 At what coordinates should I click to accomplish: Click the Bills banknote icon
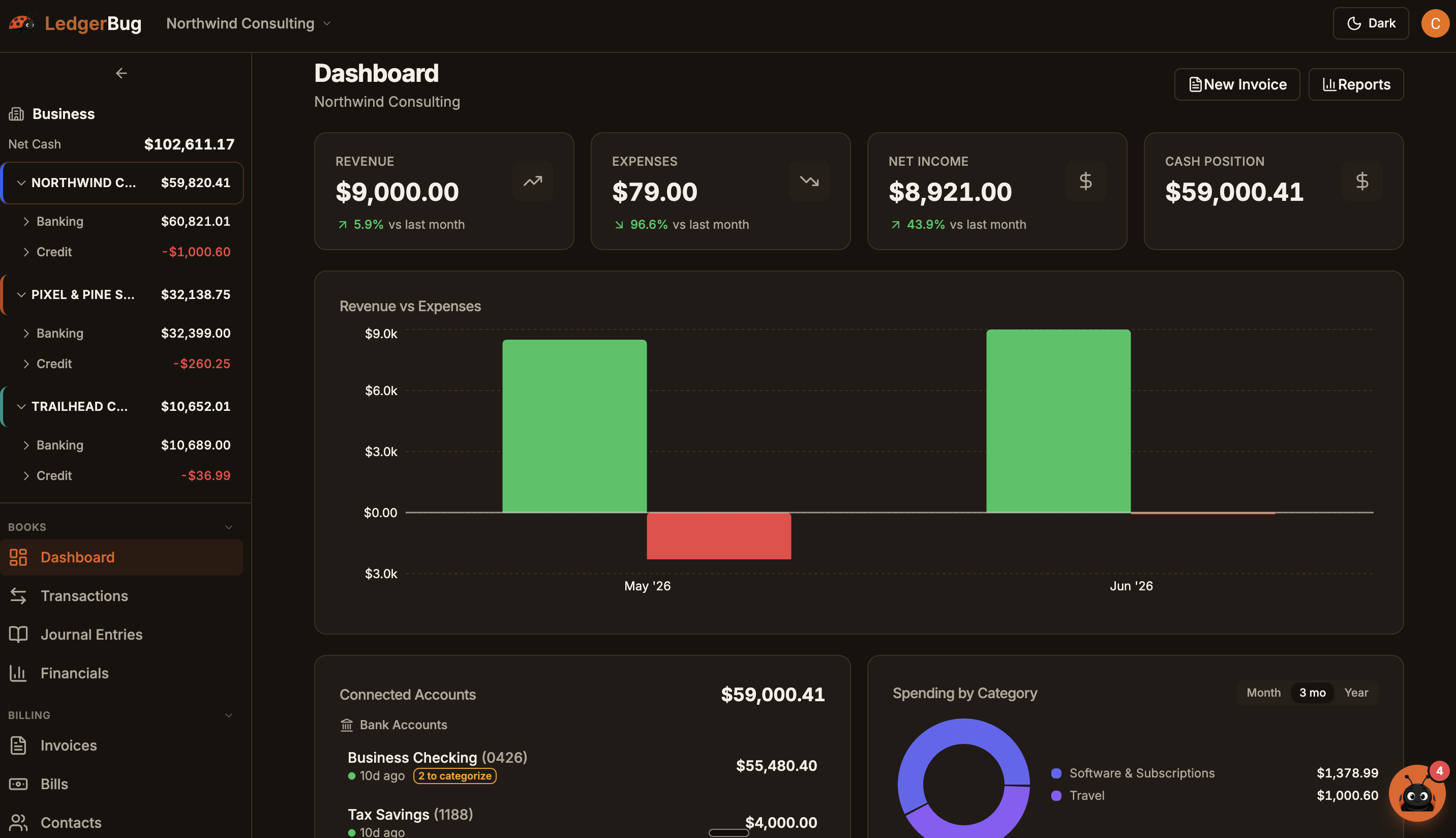point(18,784)
